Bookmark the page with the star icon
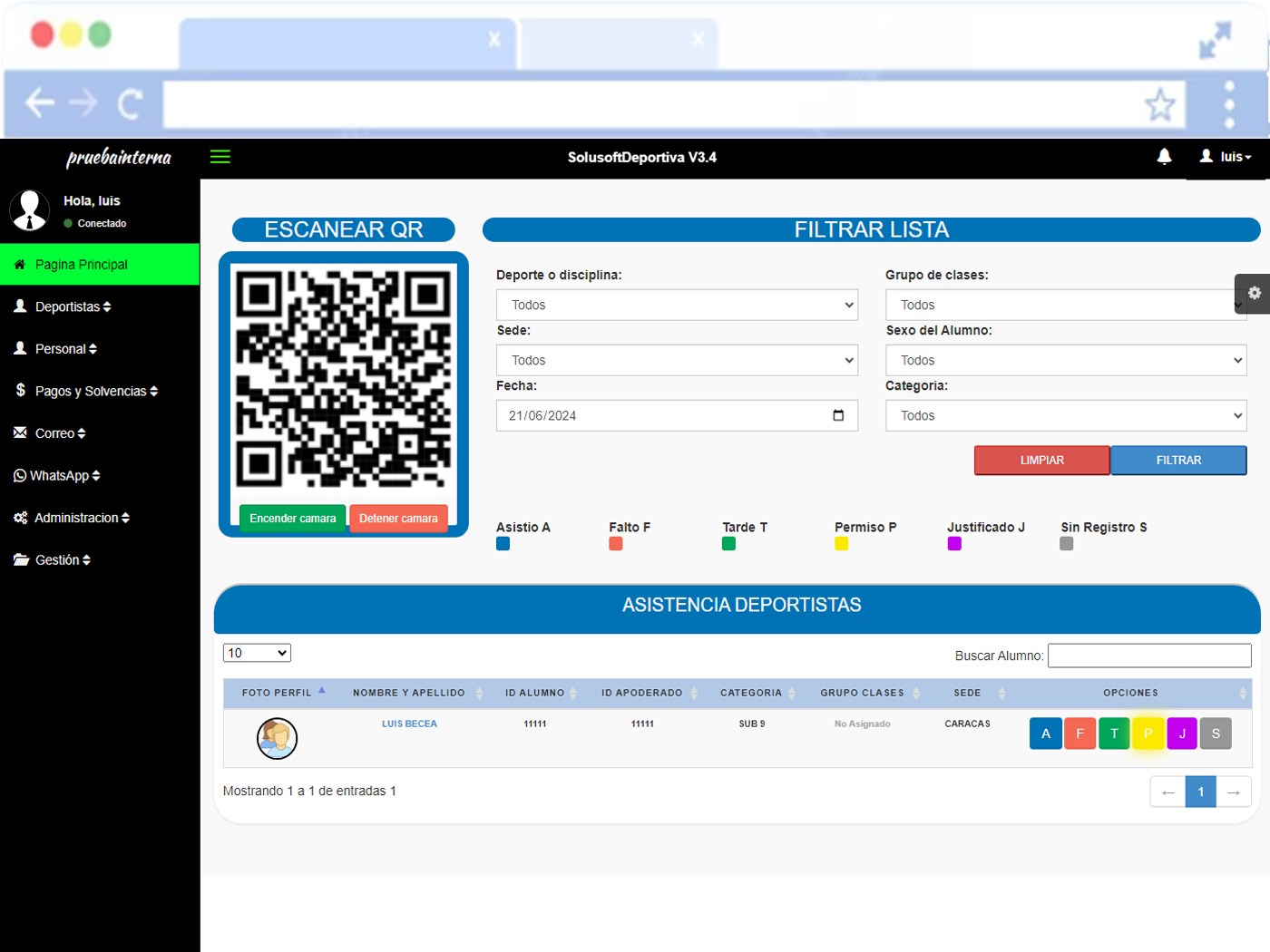The image size is (1270, 952). 1160,105
